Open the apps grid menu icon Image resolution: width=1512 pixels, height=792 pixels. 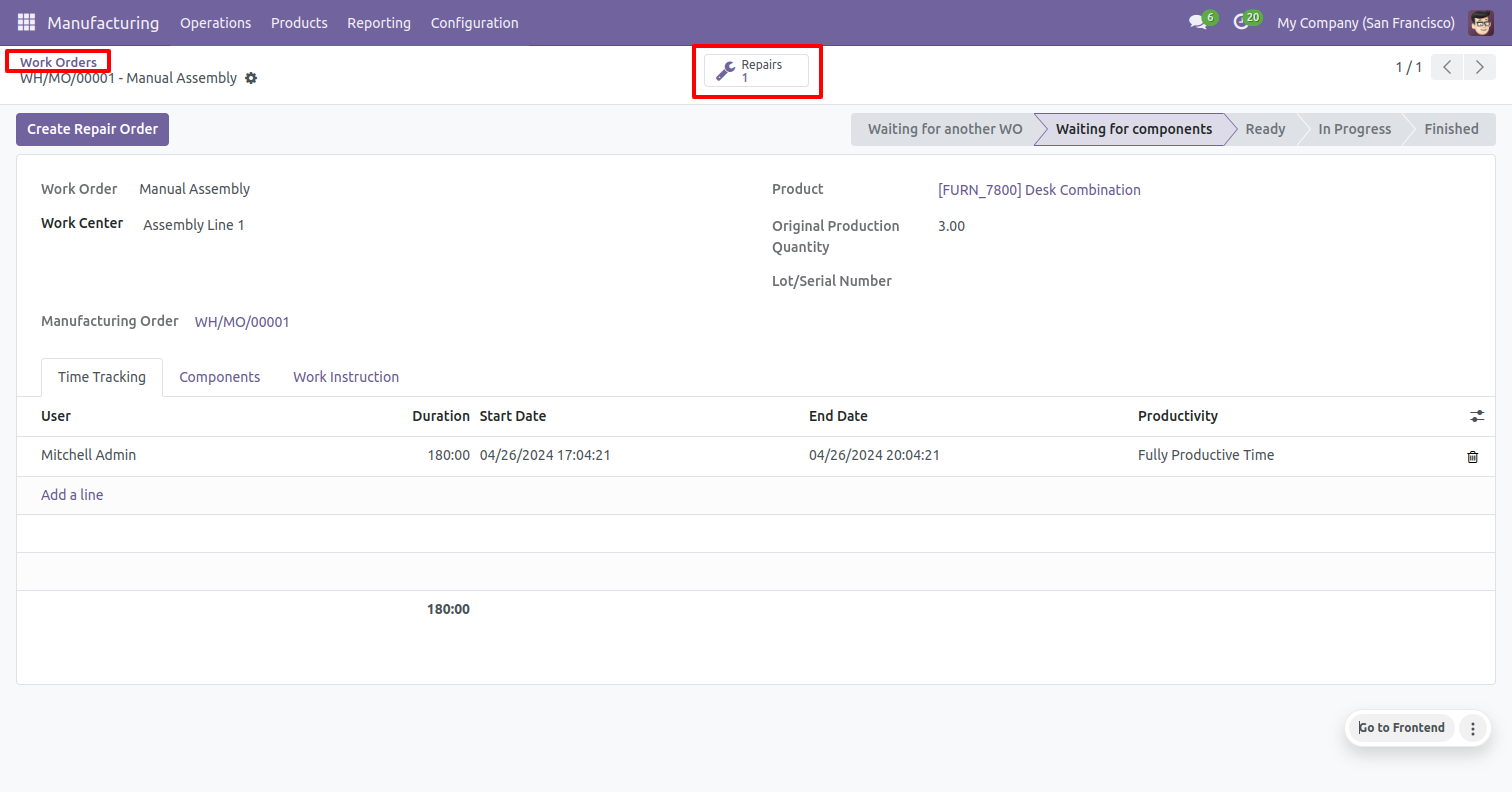pyautogui.click(x=26, y=22)
